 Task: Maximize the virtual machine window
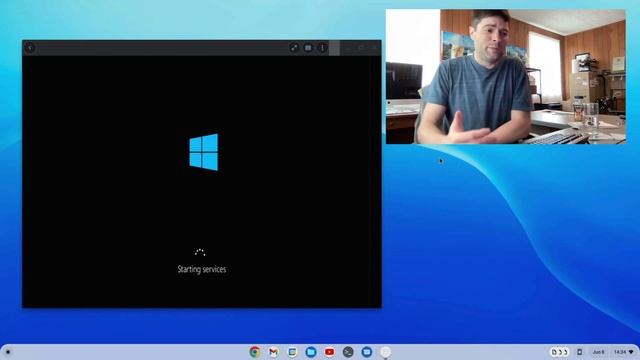(x=361, y=48)
